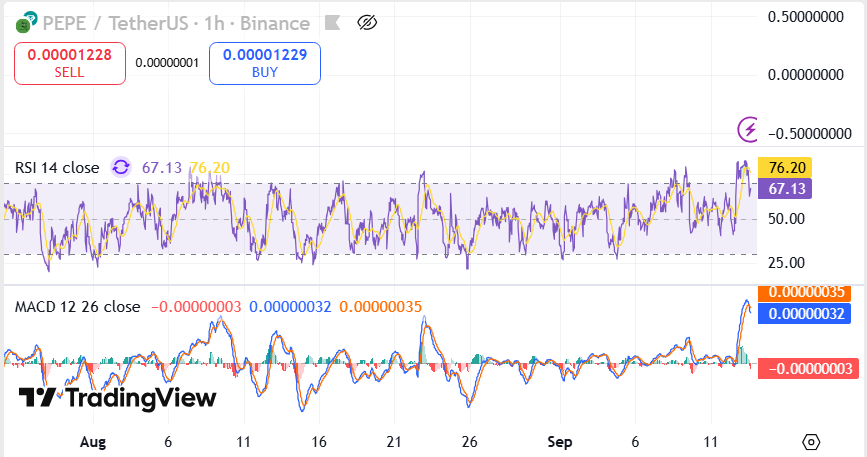Click the -0.50000000 price scale value
The height and width of the screenshot is (457, 867).
[810, 134]
